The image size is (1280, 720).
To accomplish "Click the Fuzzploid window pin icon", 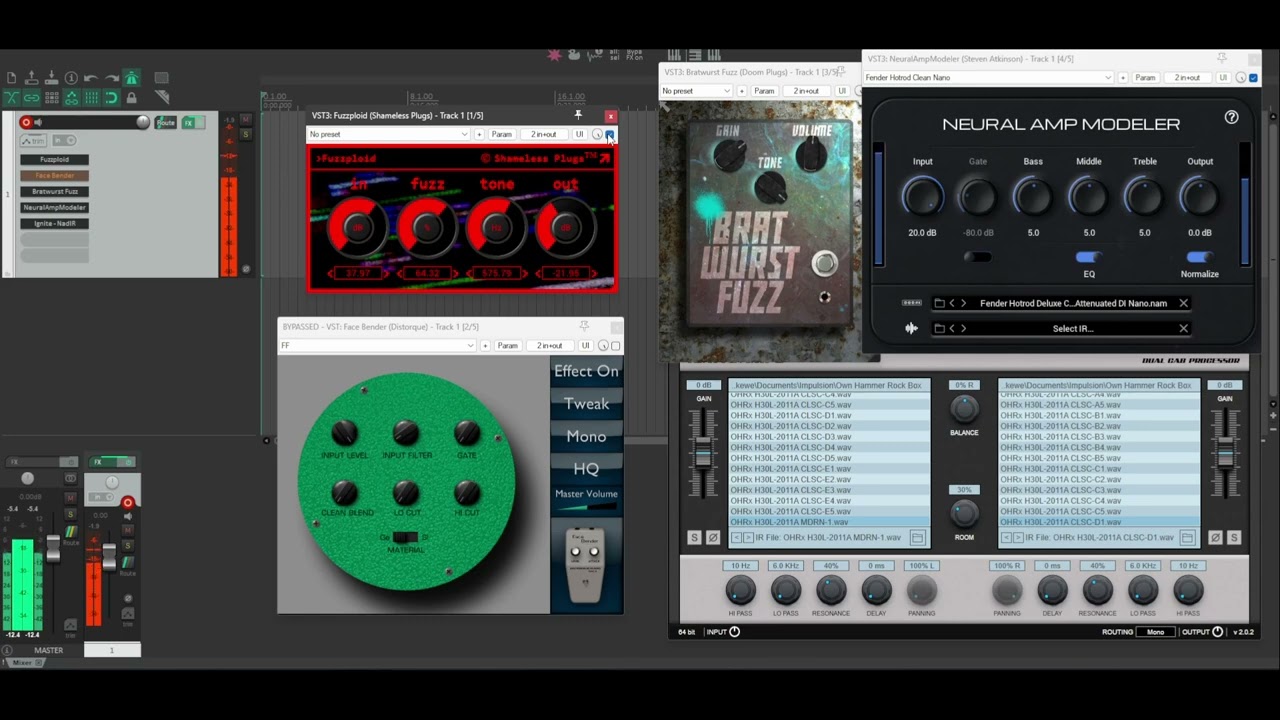I will tap(577, 115).
